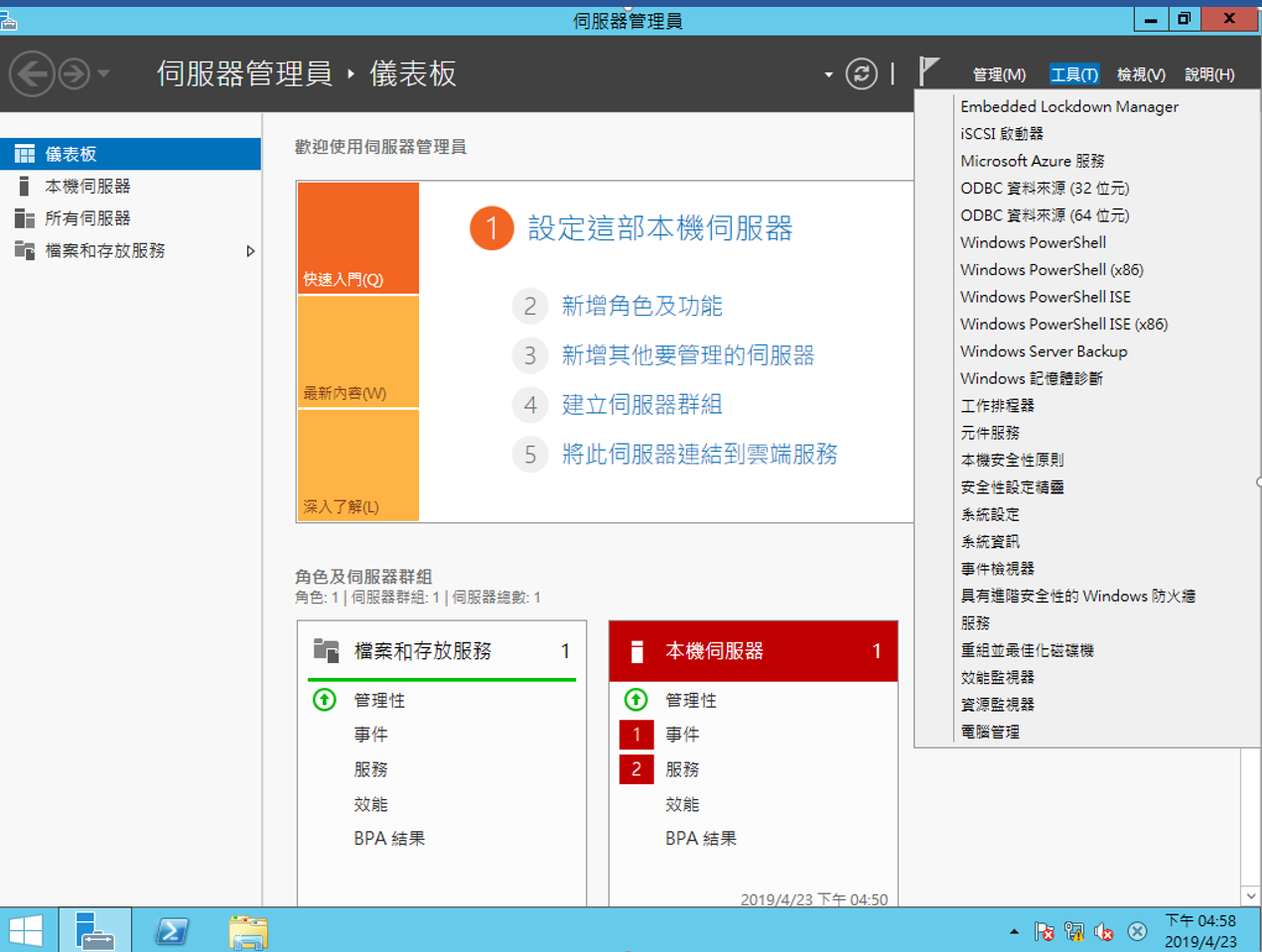The height and width of the screenshot is (952, 1262).
Task: Click the 新增其他要管理的伺服器 link
Action: [688, 355]
